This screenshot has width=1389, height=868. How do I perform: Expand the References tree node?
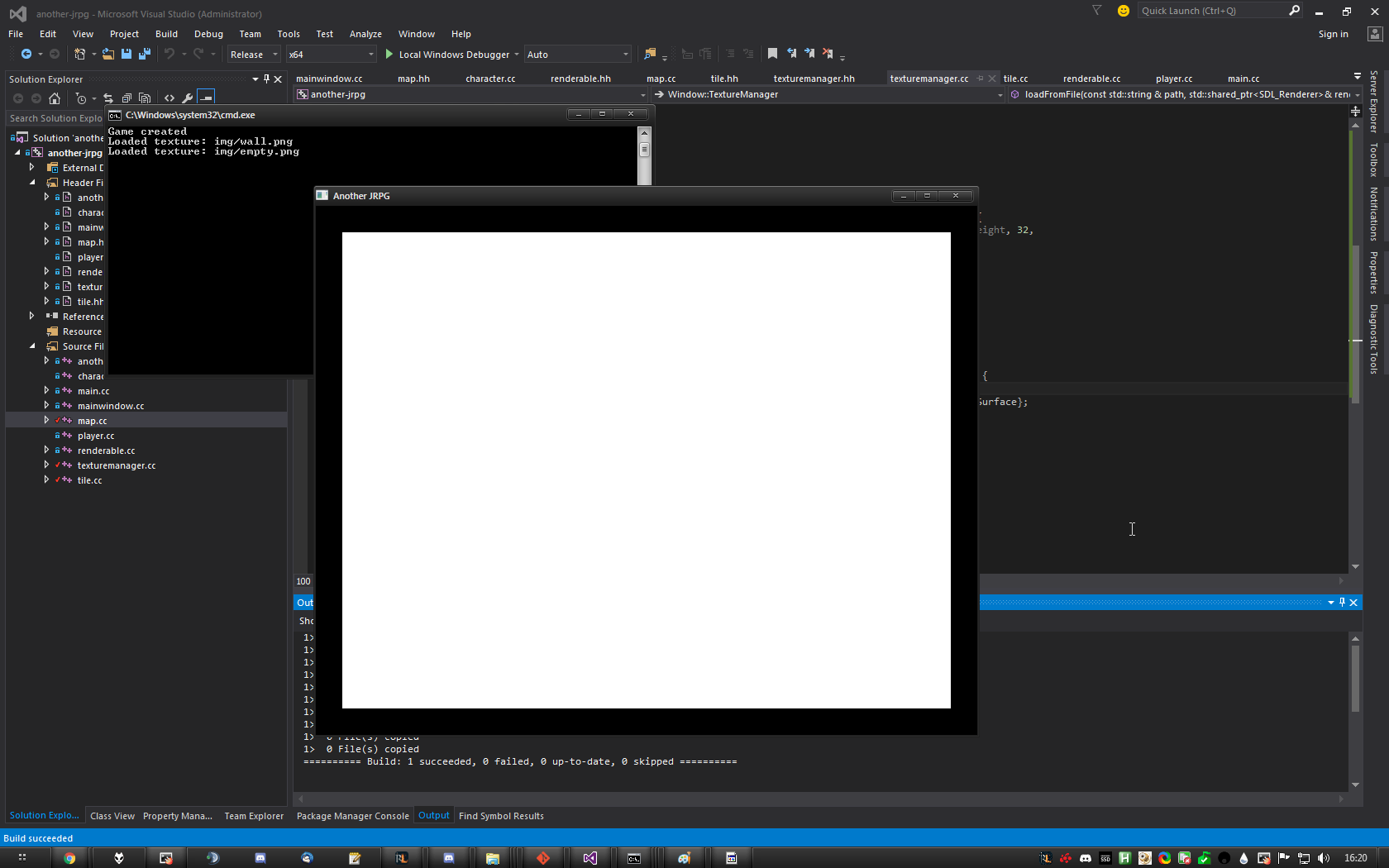[x=32, y=317]
